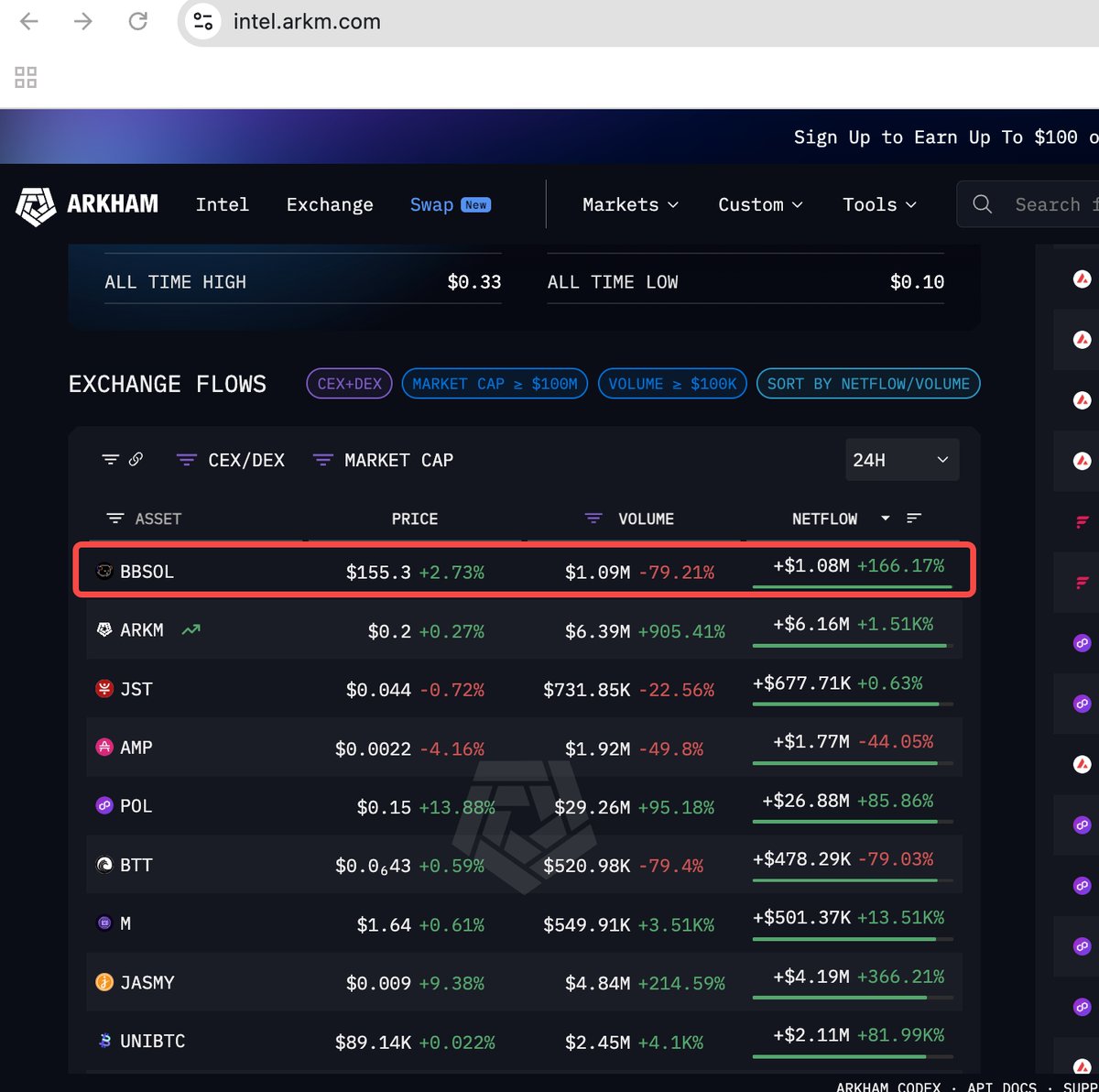Open site information icon beside the URL

(x=203, y=21)
